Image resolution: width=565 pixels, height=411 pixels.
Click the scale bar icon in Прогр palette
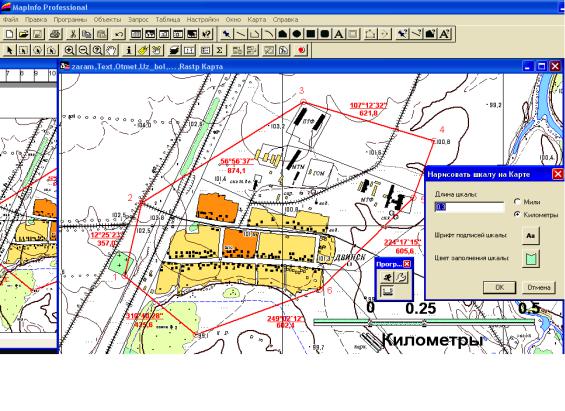387,291
